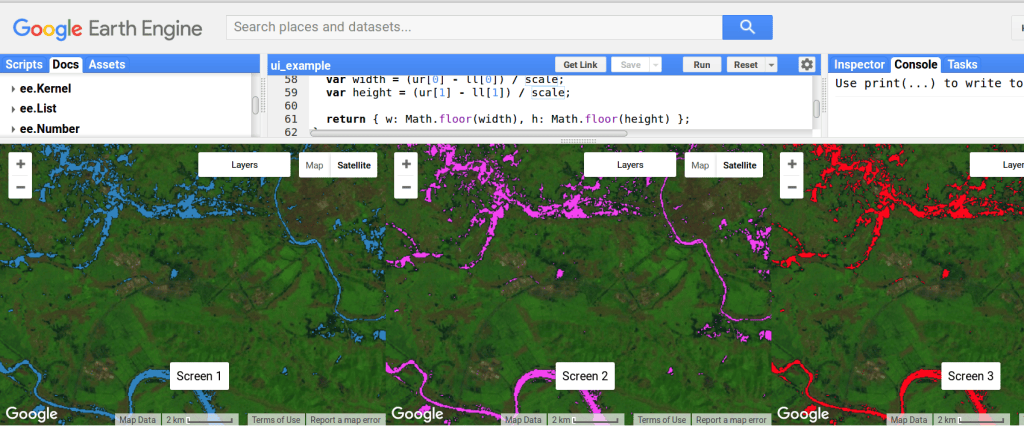Open the Save button dropdown arrow

point(656,65)
